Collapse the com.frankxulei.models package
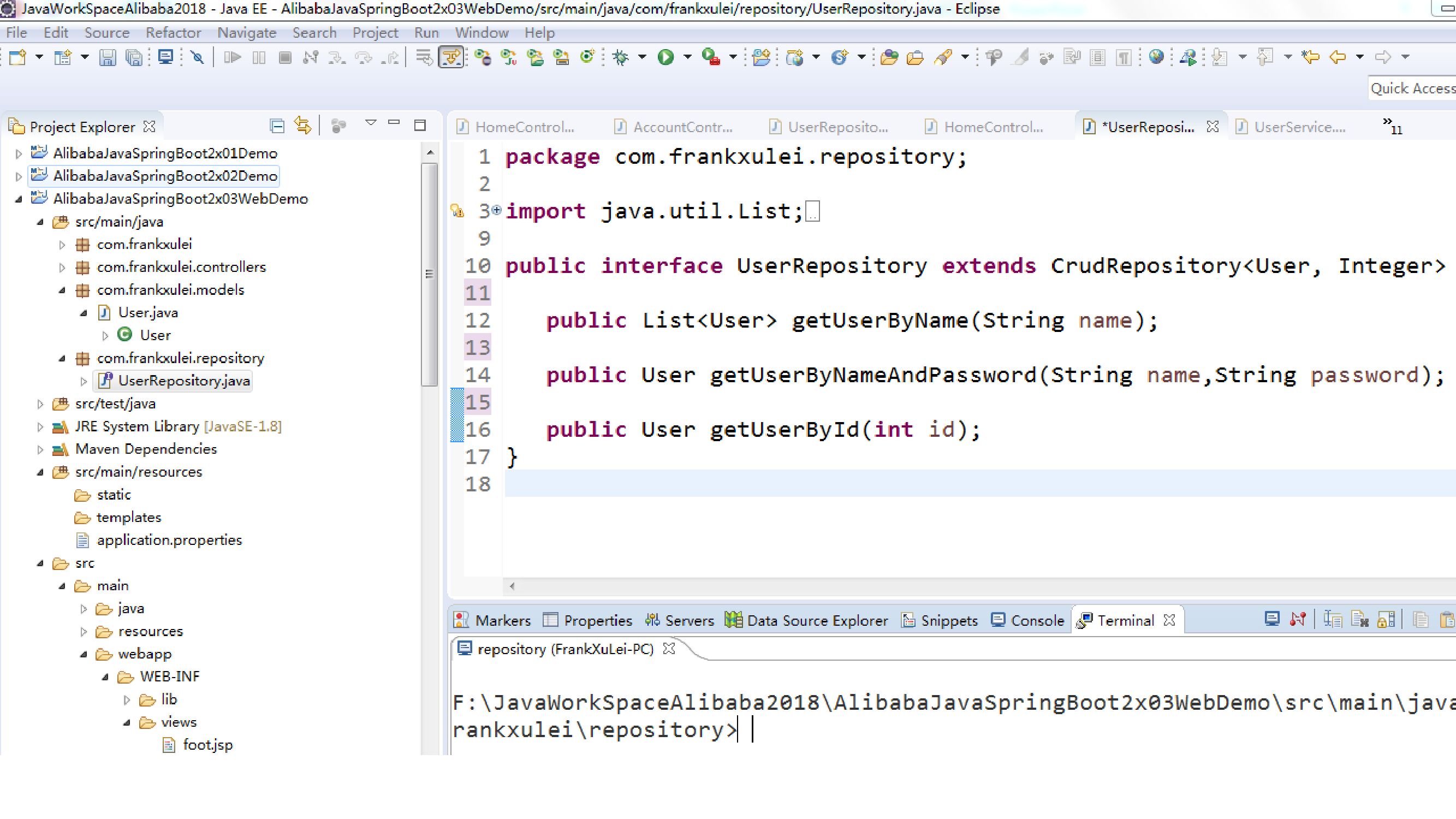 [62, 290]
